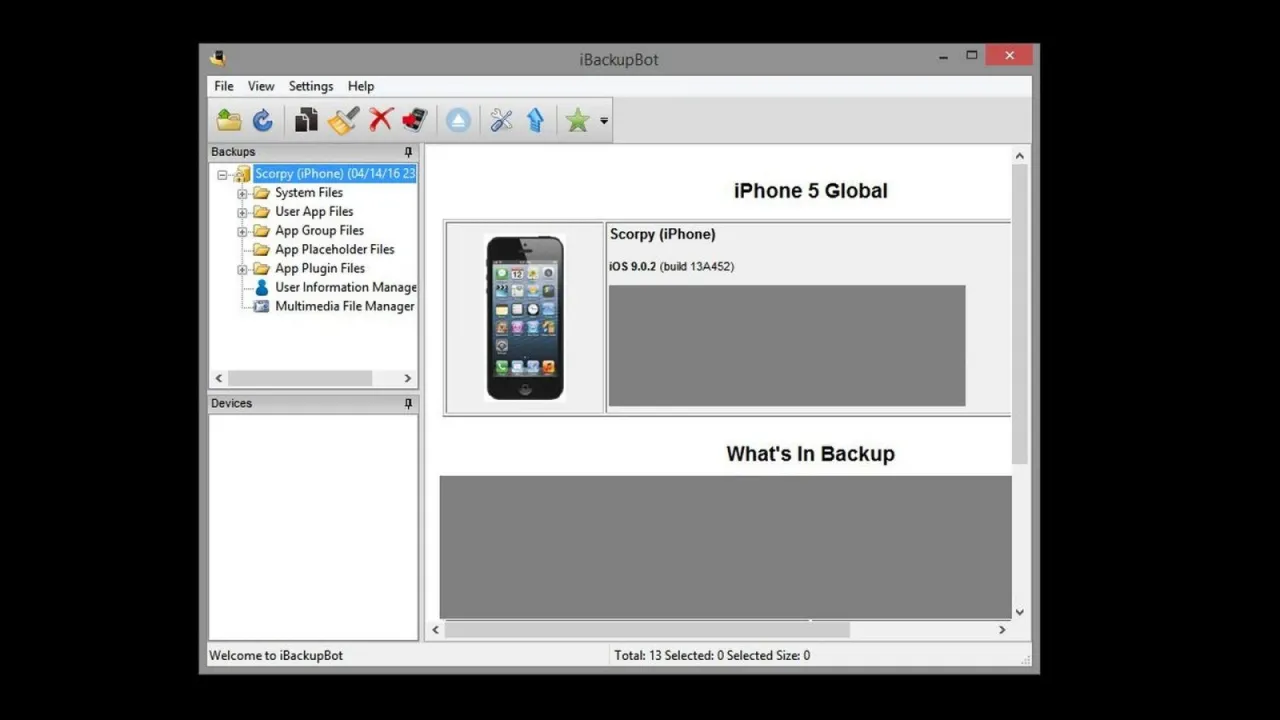
Task: Click the User Information Manager person icon
Action: tap(261, 287)
